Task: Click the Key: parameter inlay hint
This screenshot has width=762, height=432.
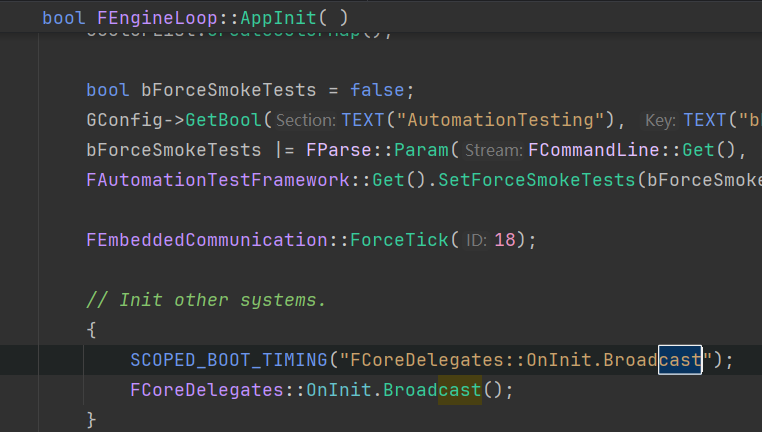Action: point(660,121)
